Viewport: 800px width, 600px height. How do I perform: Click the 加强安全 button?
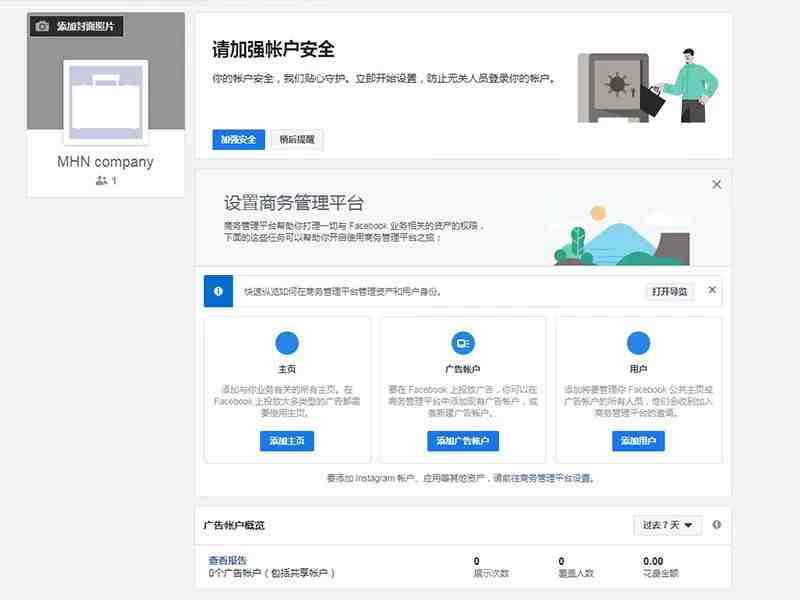tap(238, 139)
